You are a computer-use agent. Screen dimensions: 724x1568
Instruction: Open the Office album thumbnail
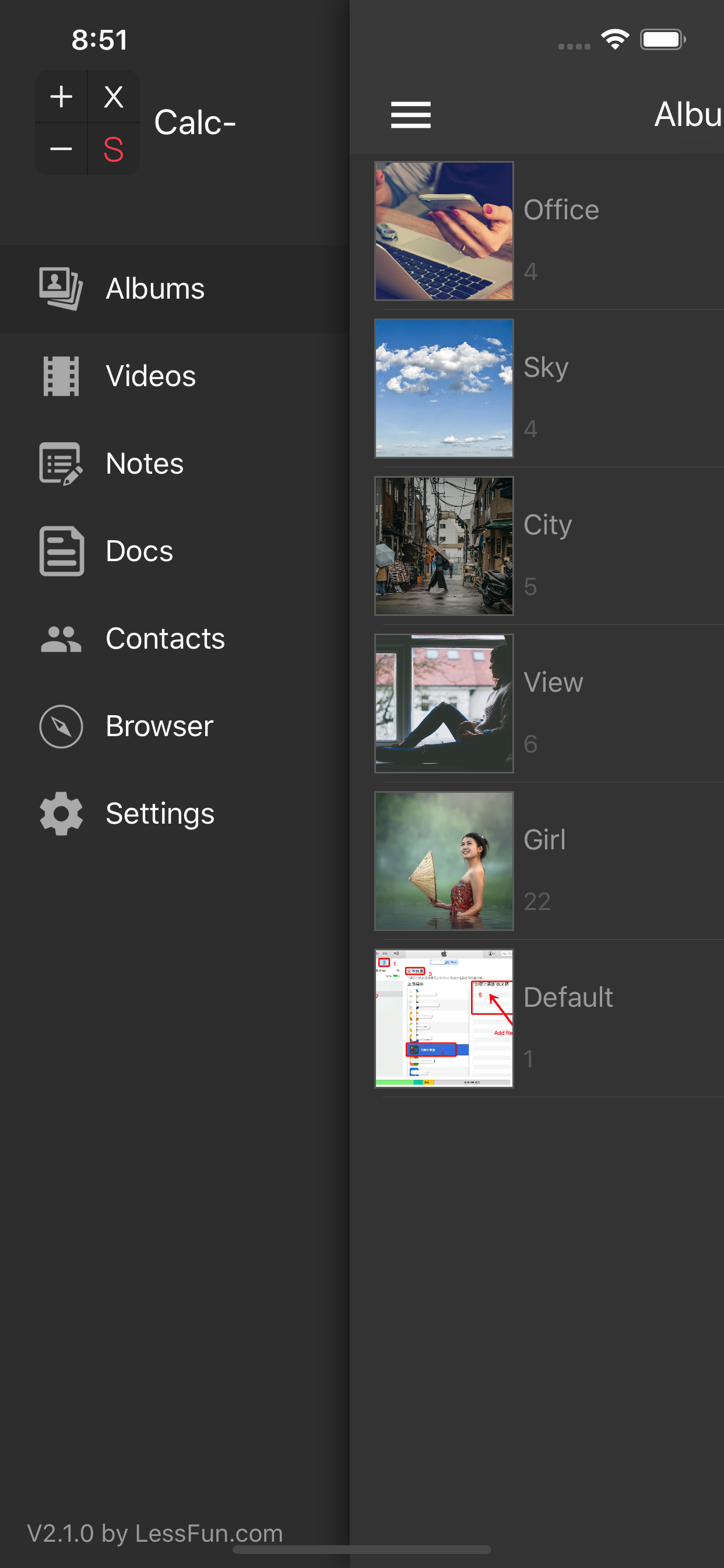444,230
